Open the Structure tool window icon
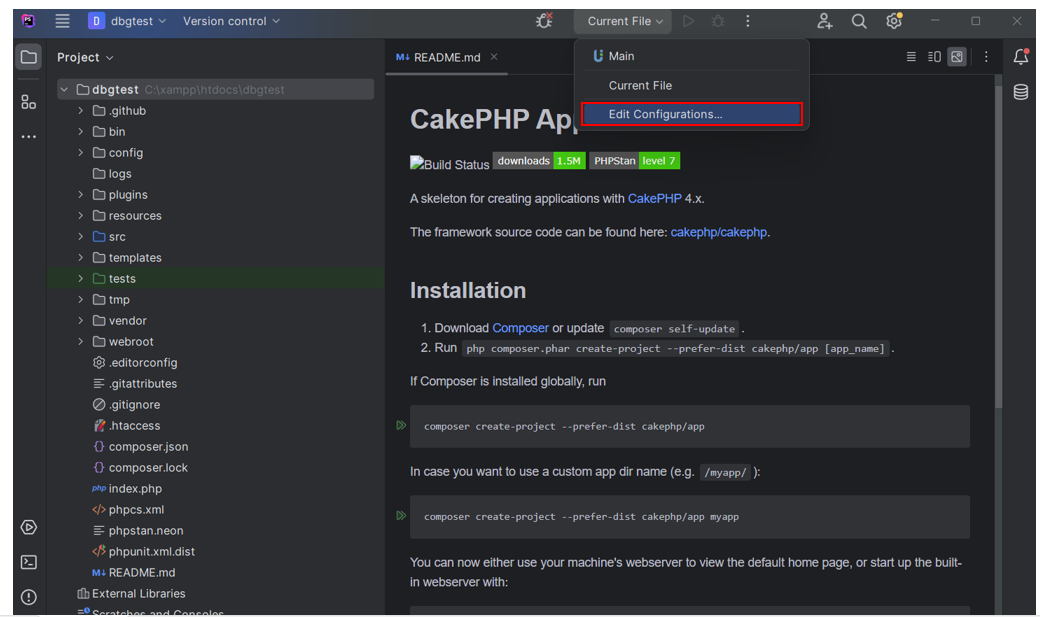 (29, 102)
